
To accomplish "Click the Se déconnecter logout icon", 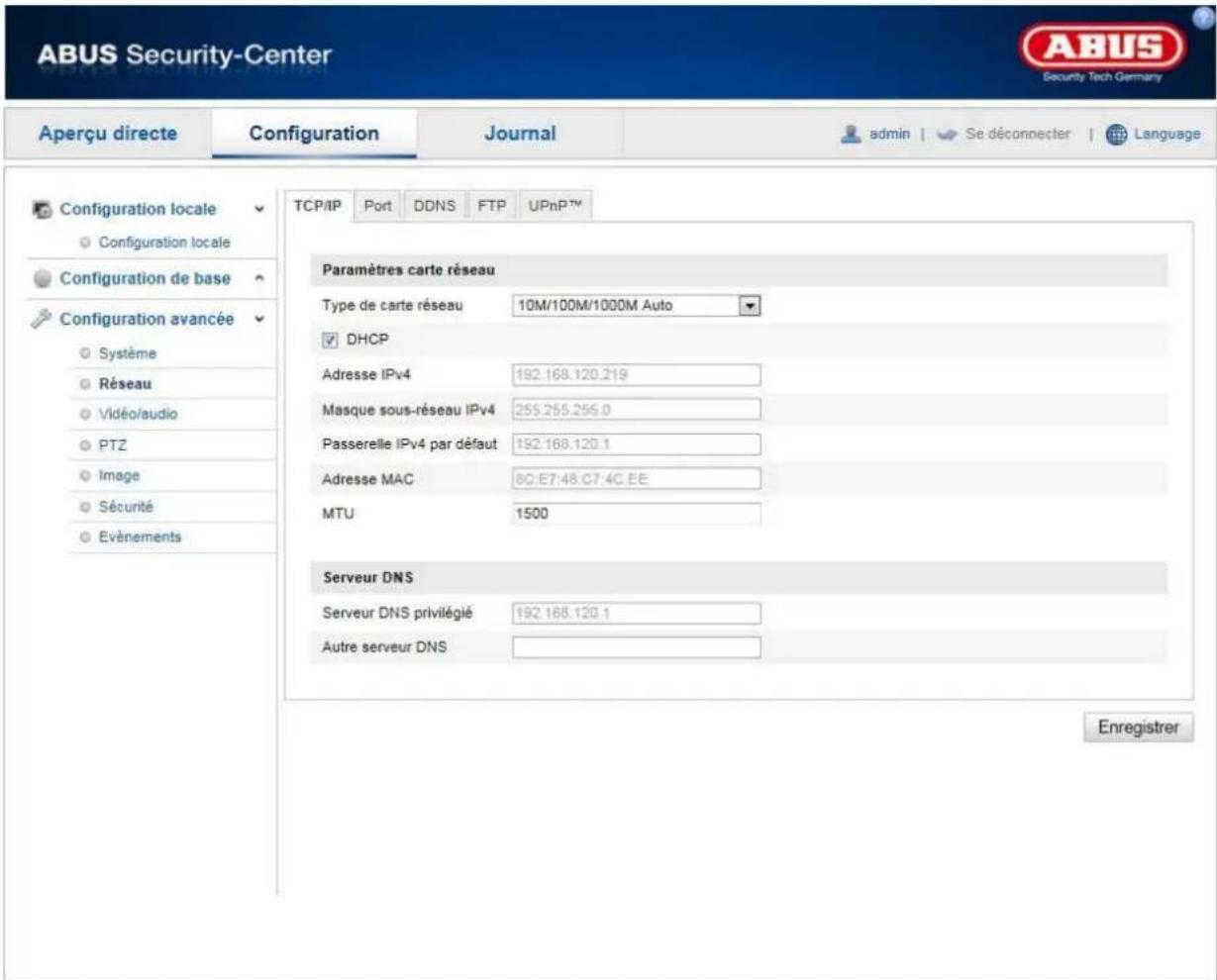I will [948, 134].
